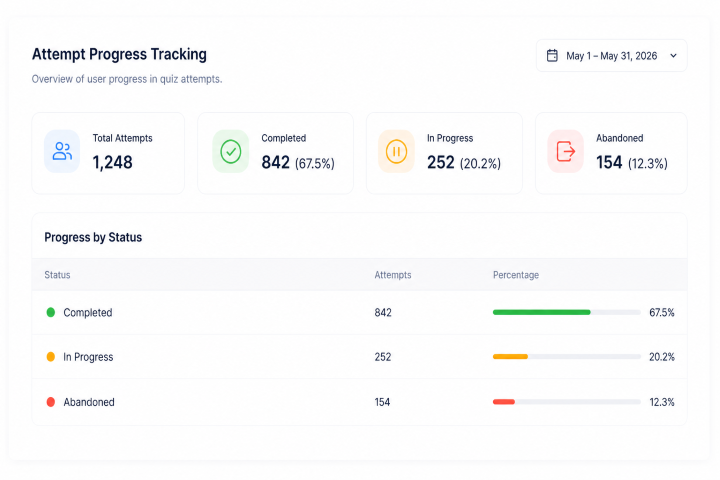The height and width of the screenshot is (480, 720).
Task: Click the 'Overview of user progress' subtitle
Action: pyautogui.click(x=127, y=79)
